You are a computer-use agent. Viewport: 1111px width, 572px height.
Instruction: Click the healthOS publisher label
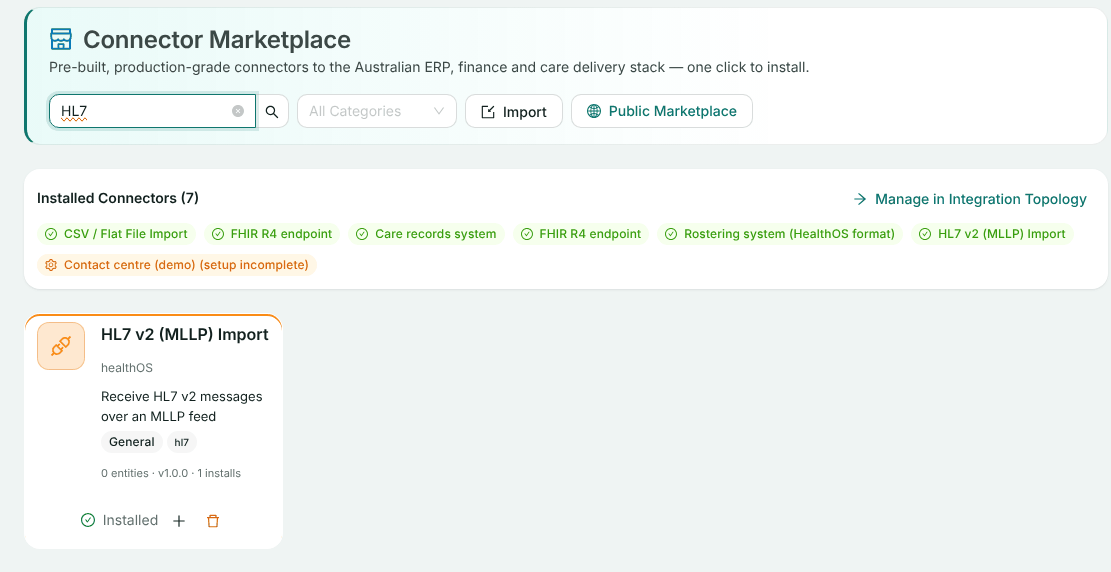[127, 368]
